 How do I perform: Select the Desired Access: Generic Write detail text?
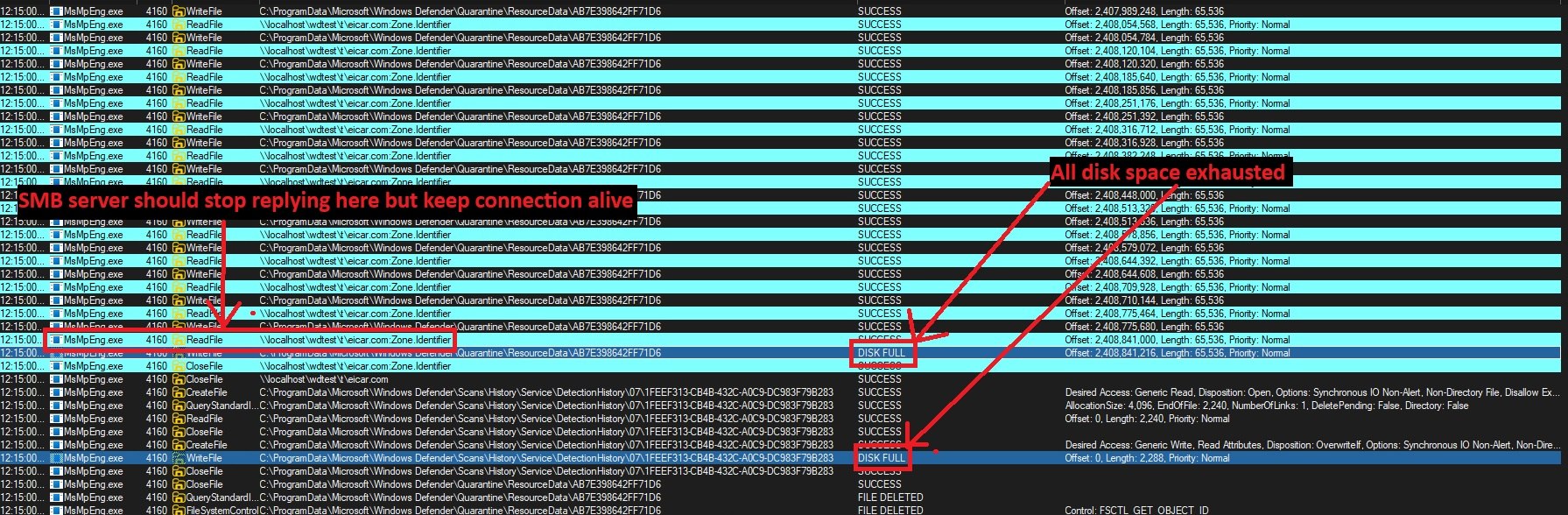coord(1311,445)
